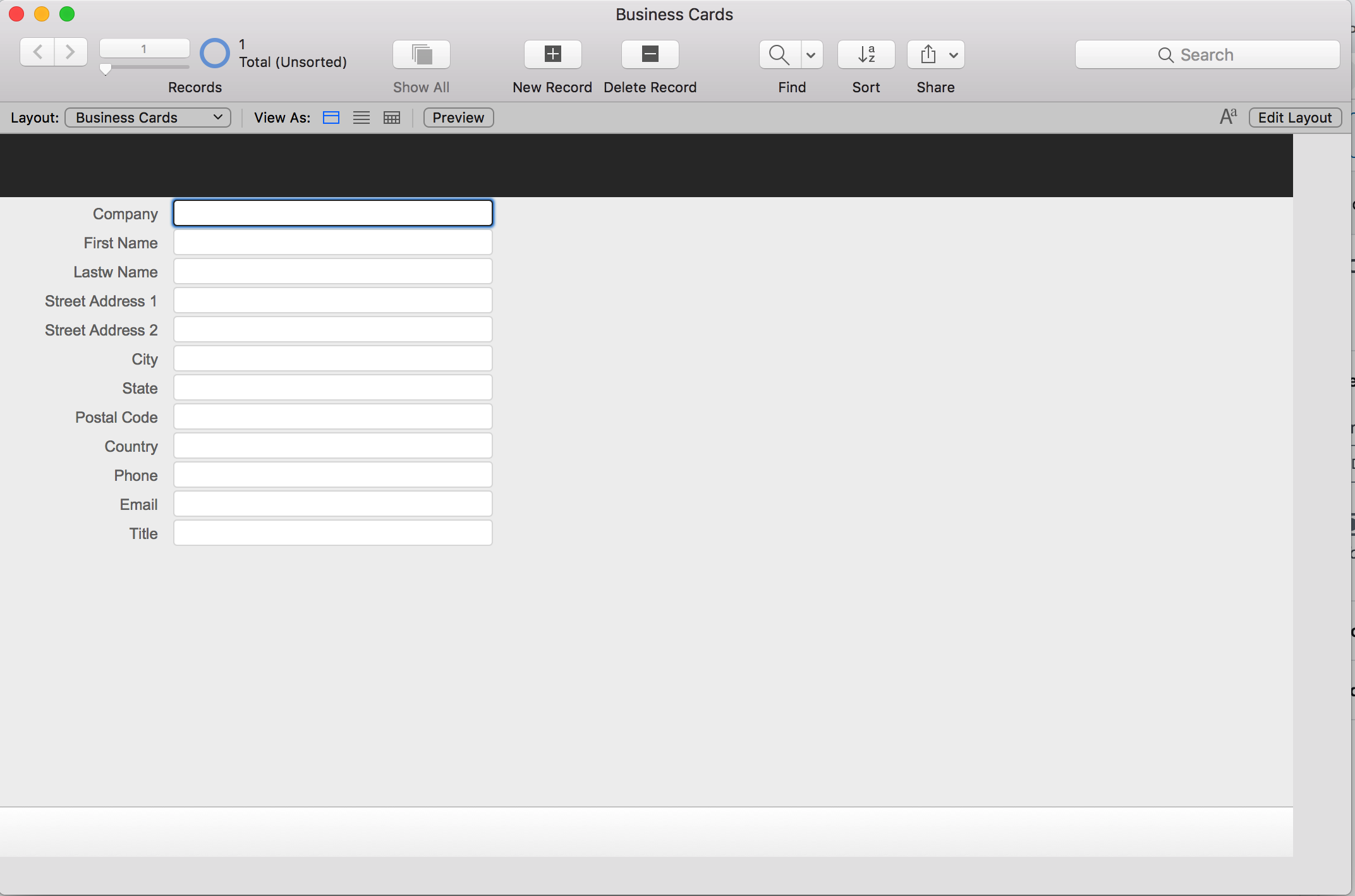Viewport: 1355px width, 896px height.
Task: Click the Total (Unsorted) text
Action: pyautogui.click(x=293, y=62)
